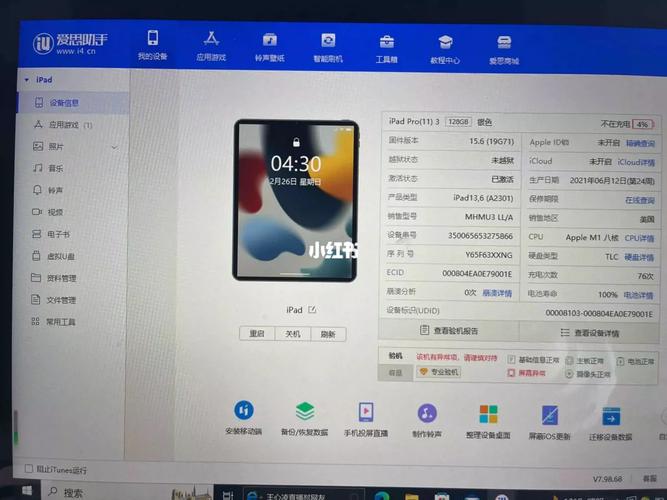667x500 pixels.
Task: Click the 主板正常 motherboard status icon
Action: pyautogui.click(x=570, y=361)
